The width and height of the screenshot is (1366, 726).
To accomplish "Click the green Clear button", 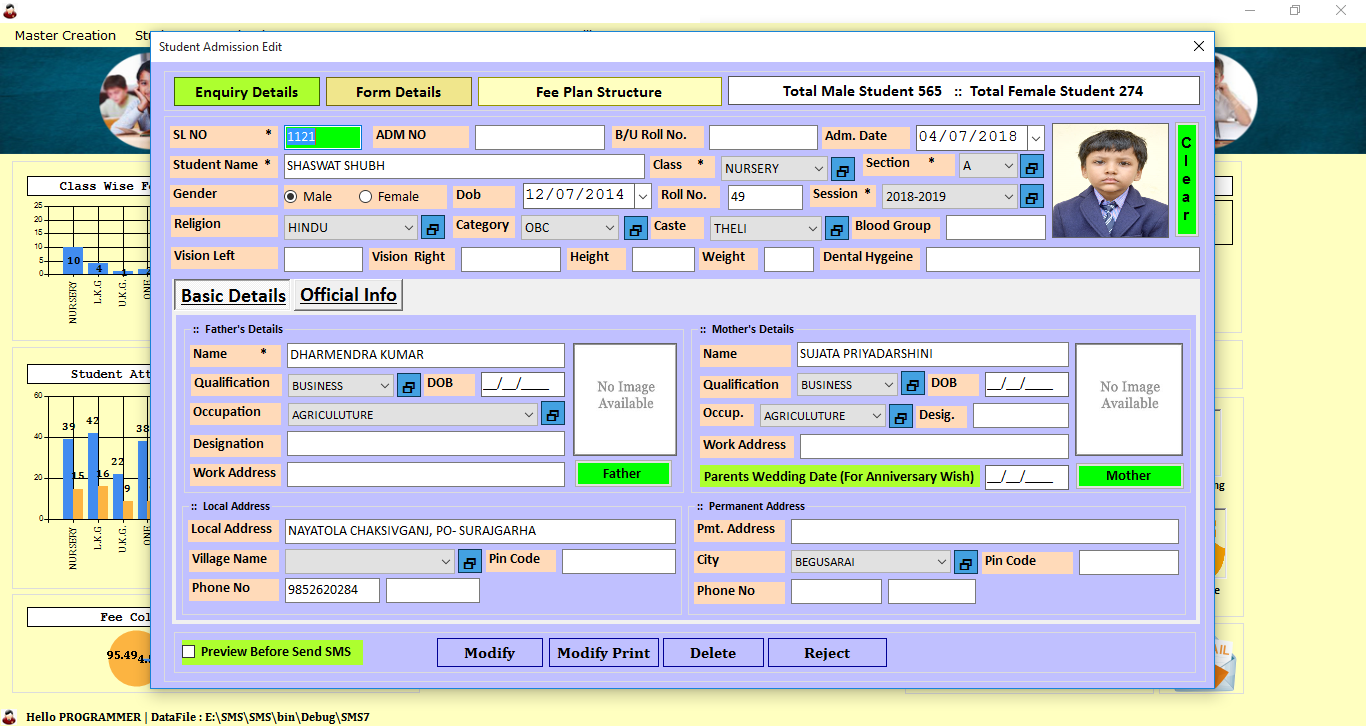I will [1186, 180].
